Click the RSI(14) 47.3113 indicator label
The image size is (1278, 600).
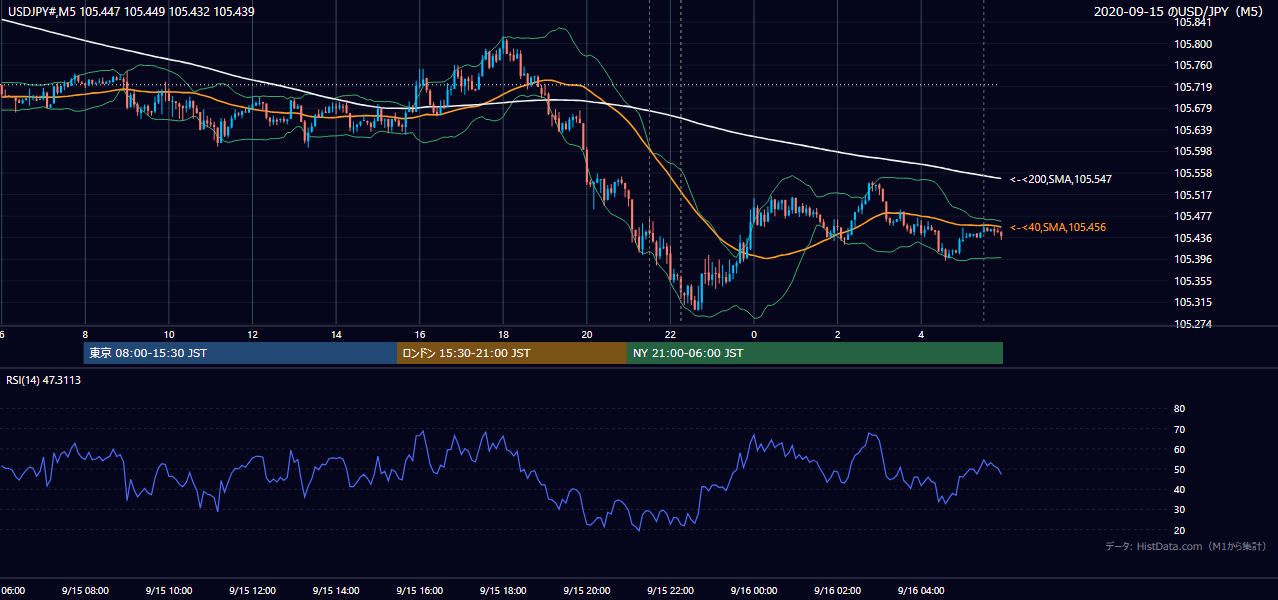(42, 380)
